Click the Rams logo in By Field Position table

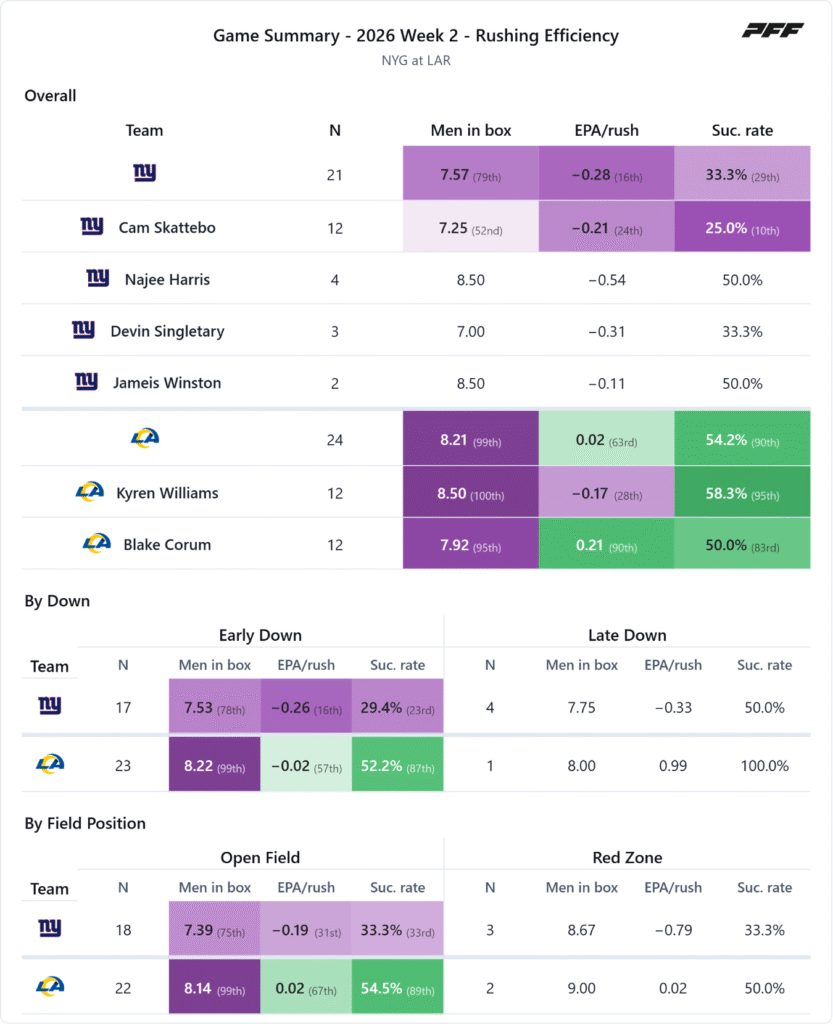click(x=50, y=985)
